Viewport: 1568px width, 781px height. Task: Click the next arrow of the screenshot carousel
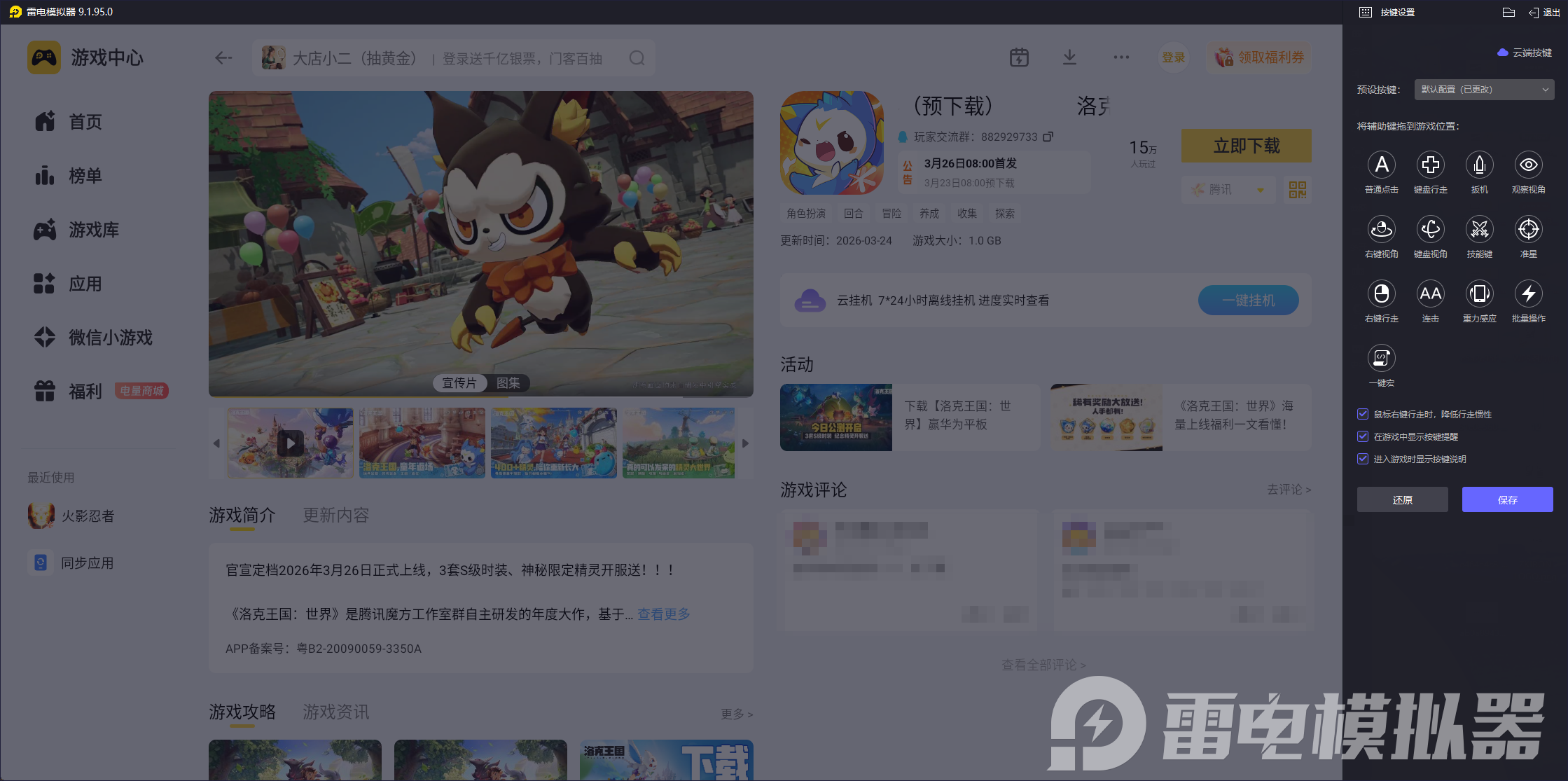click(x=745, y=443)
